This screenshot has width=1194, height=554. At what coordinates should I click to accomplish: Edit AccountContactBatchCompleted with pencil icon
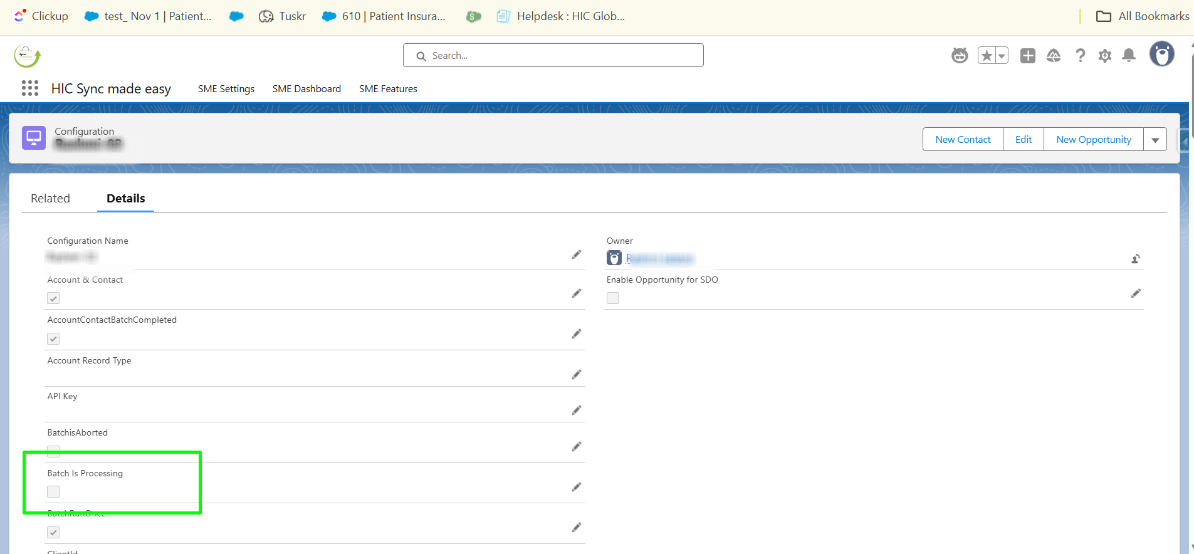tap(576, 333)
